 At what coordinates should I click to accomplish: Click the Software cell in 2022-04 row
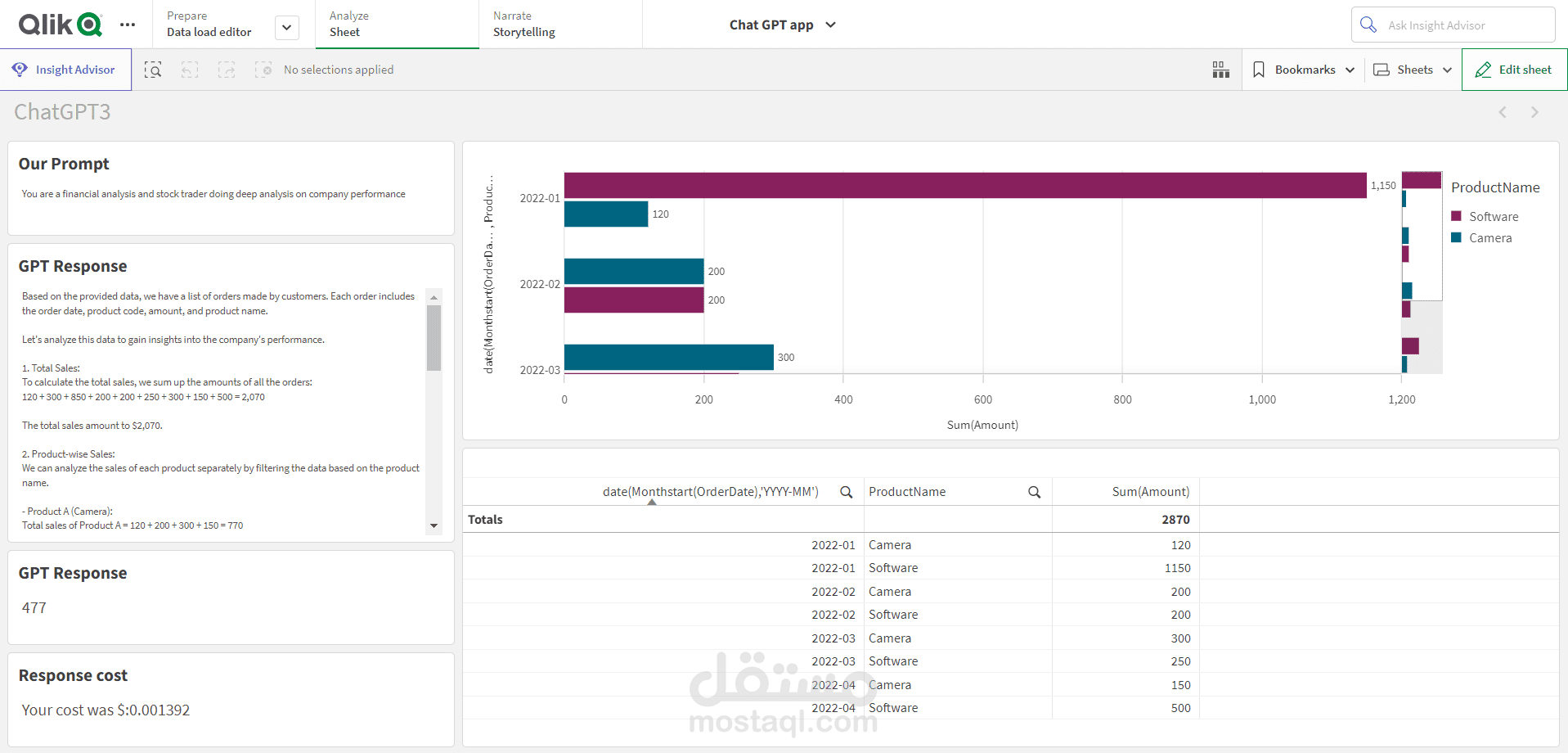(x=893, y=708)
